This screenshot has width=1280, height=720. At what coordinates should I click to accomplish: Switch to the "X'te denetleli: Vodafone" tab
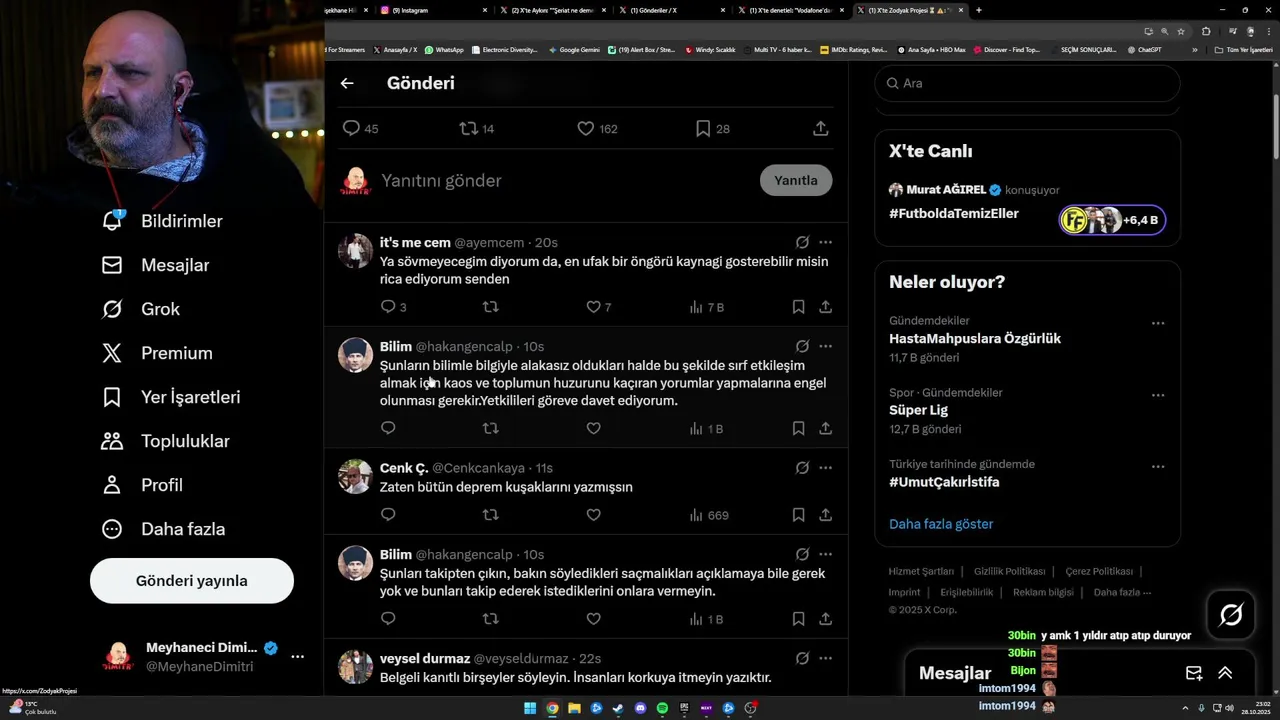point(790,10)
